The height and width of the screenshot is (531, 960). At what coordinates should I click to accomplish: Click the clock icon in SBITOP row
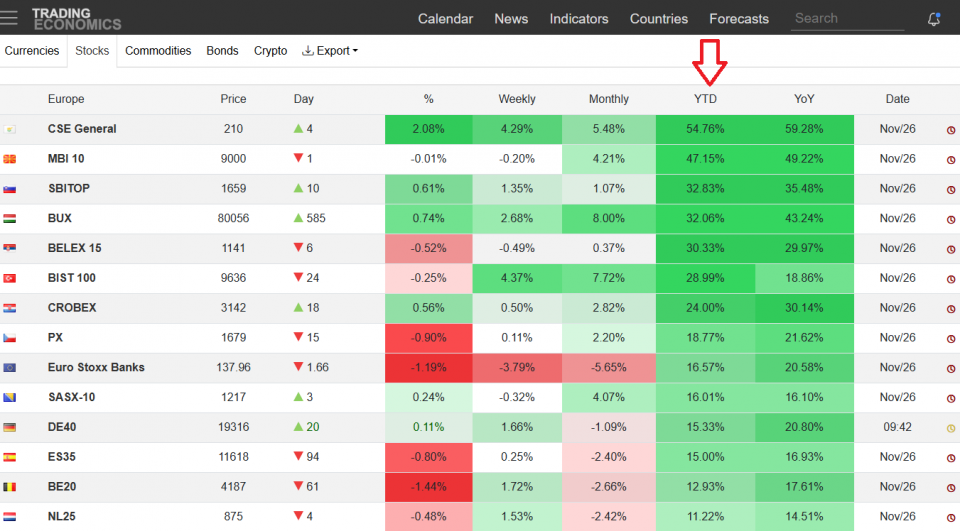point(951,190)
